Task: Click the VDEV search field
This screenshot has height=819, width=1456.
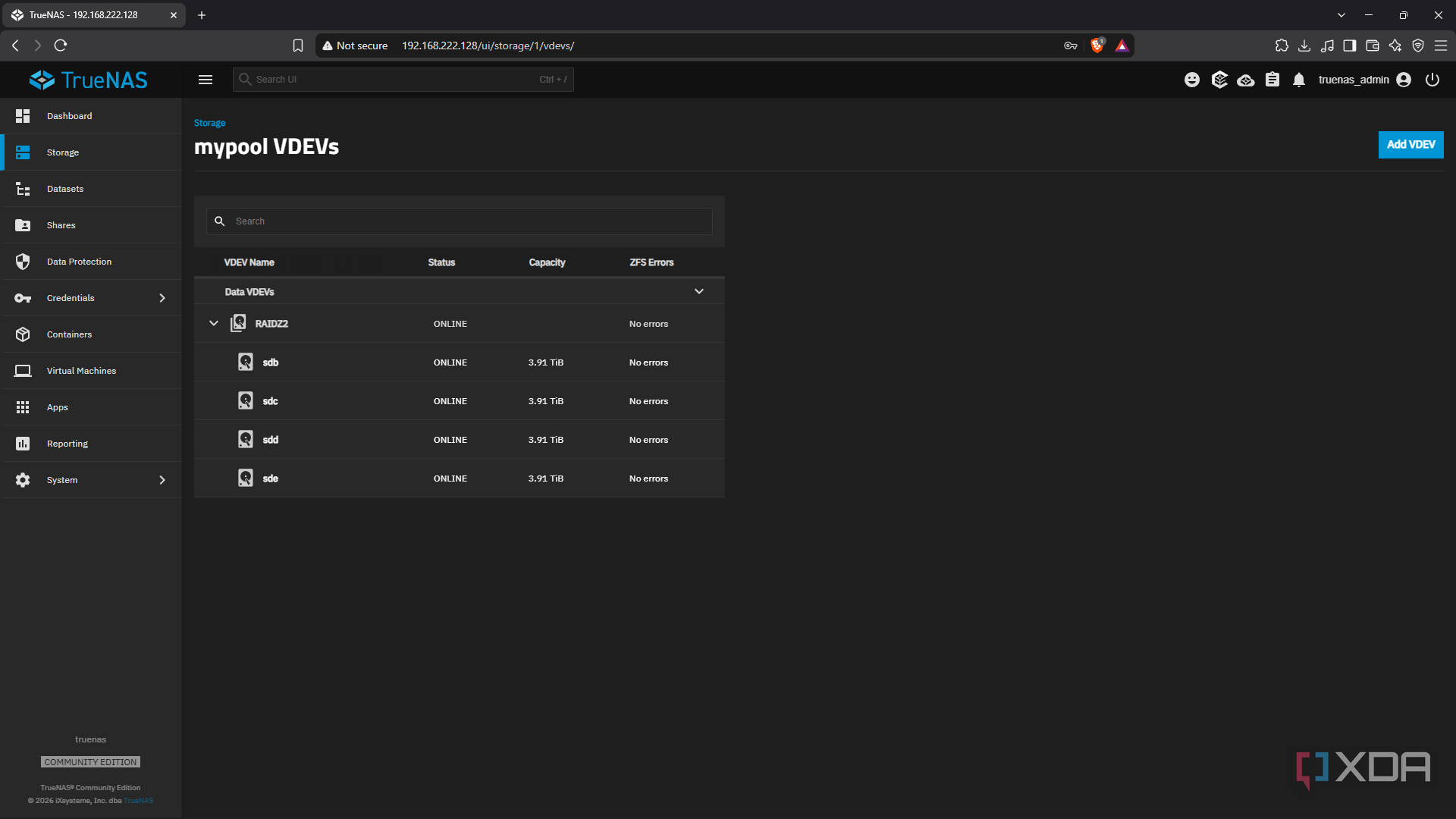Action: (x=460, y=221)
